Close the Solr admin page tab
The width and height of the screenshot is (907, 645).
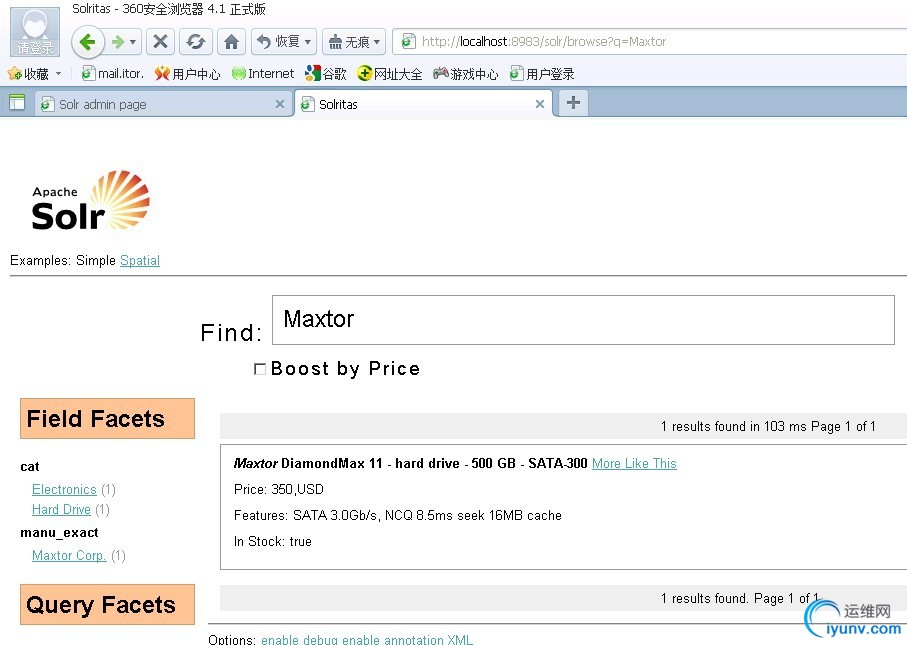[x=280, y=104]
